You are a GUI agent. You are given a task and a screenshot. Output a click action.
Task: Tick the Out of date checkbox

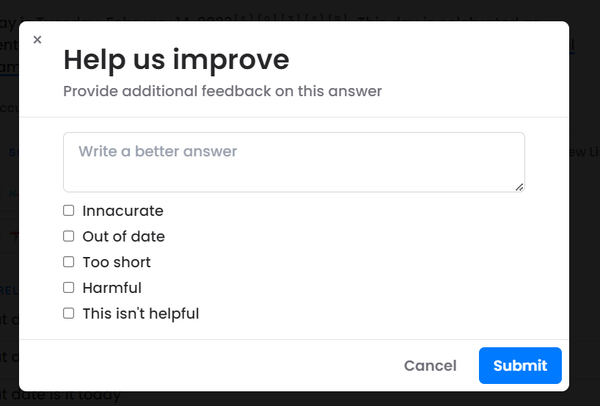click(x=69, y=237)
